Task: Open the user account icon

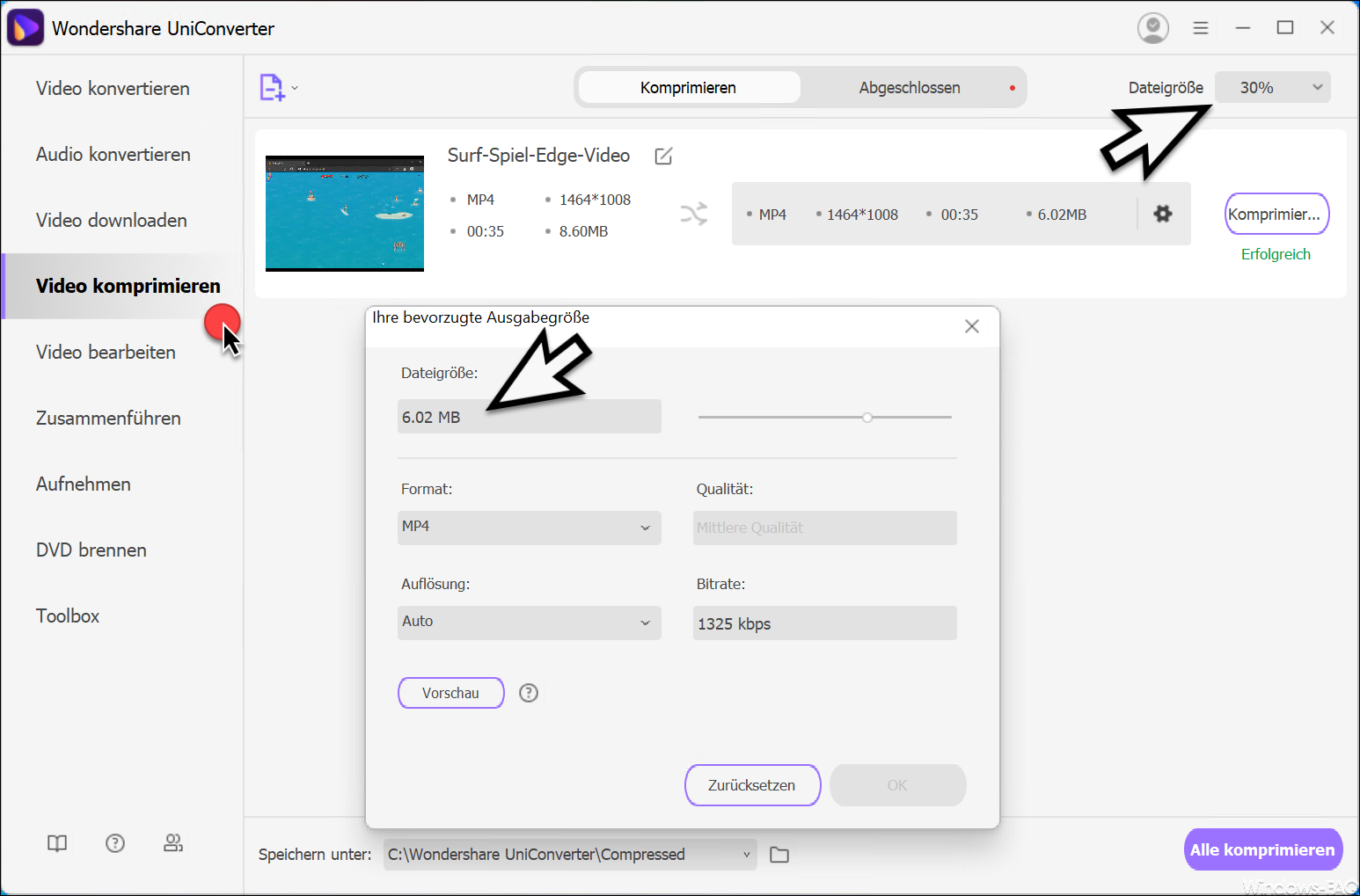Action: point(1152,28)
